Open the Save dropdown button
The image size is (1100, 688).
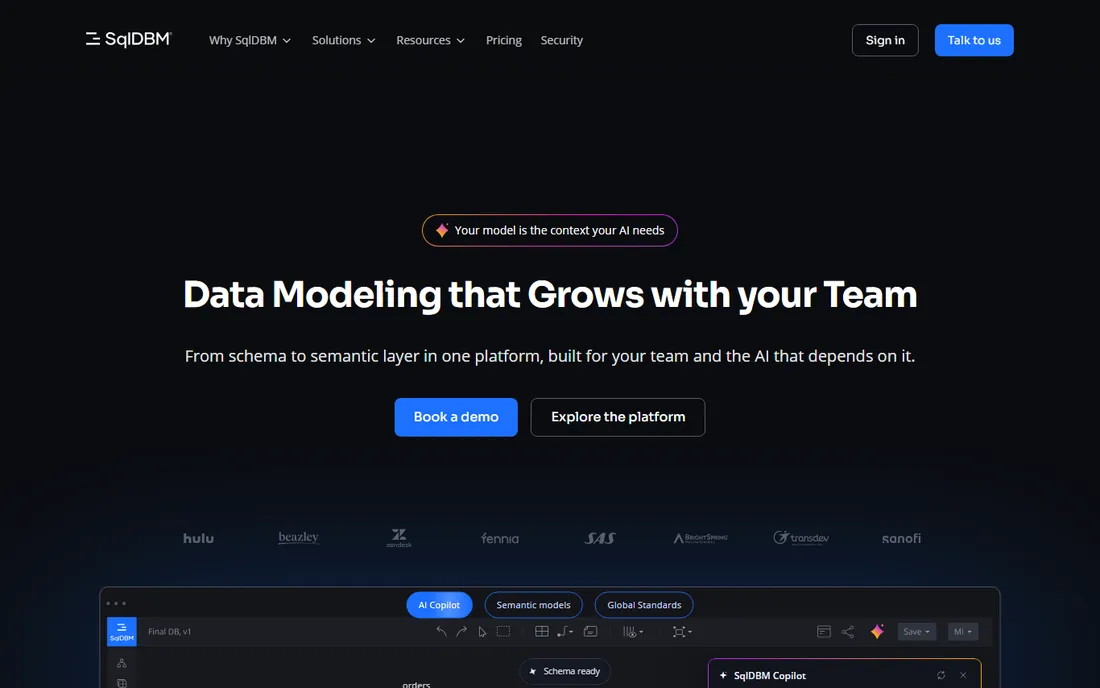click(916, 631)
